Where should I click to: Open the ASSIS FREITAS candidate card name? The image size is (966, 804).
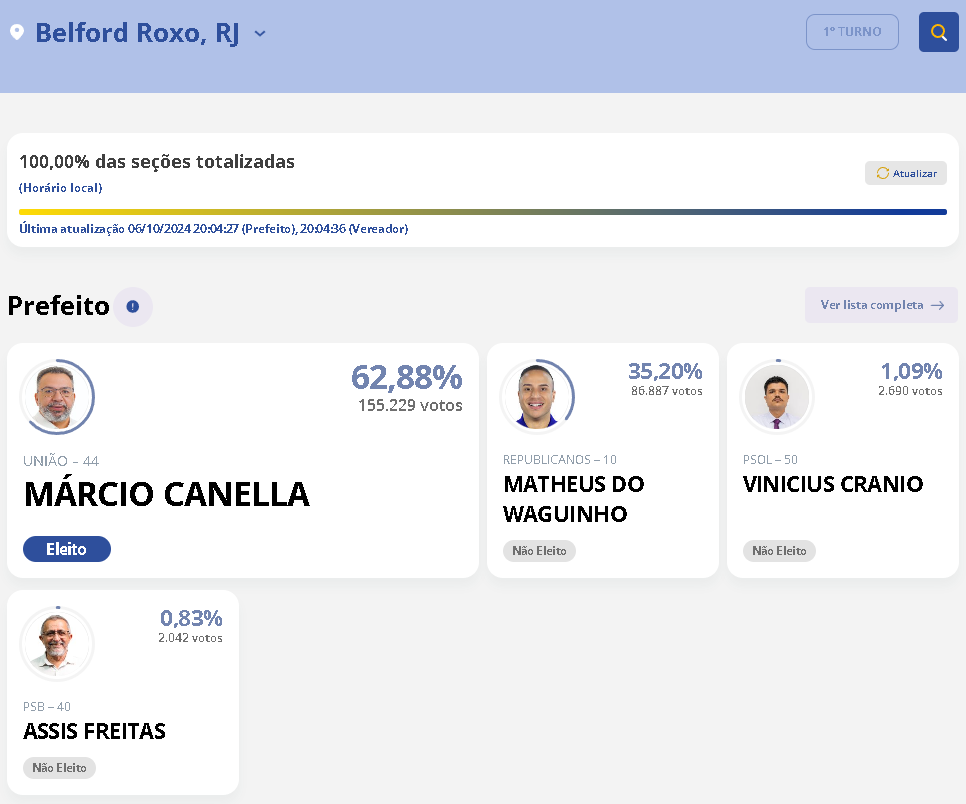click(94, 731)
